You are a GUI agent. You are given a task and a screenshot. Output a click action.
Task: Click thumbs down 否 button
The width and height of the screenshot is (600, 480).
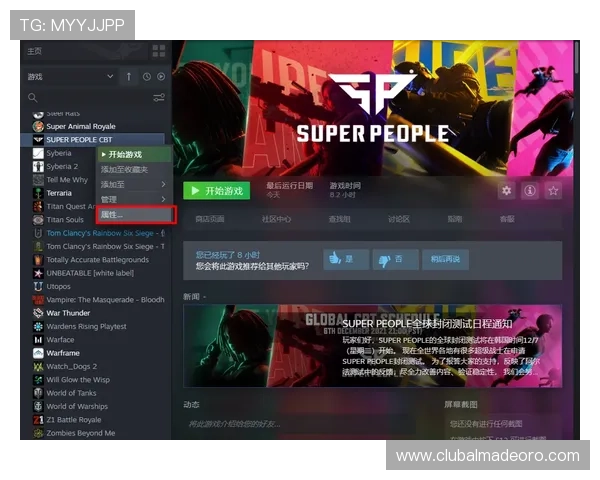(396, 259)
